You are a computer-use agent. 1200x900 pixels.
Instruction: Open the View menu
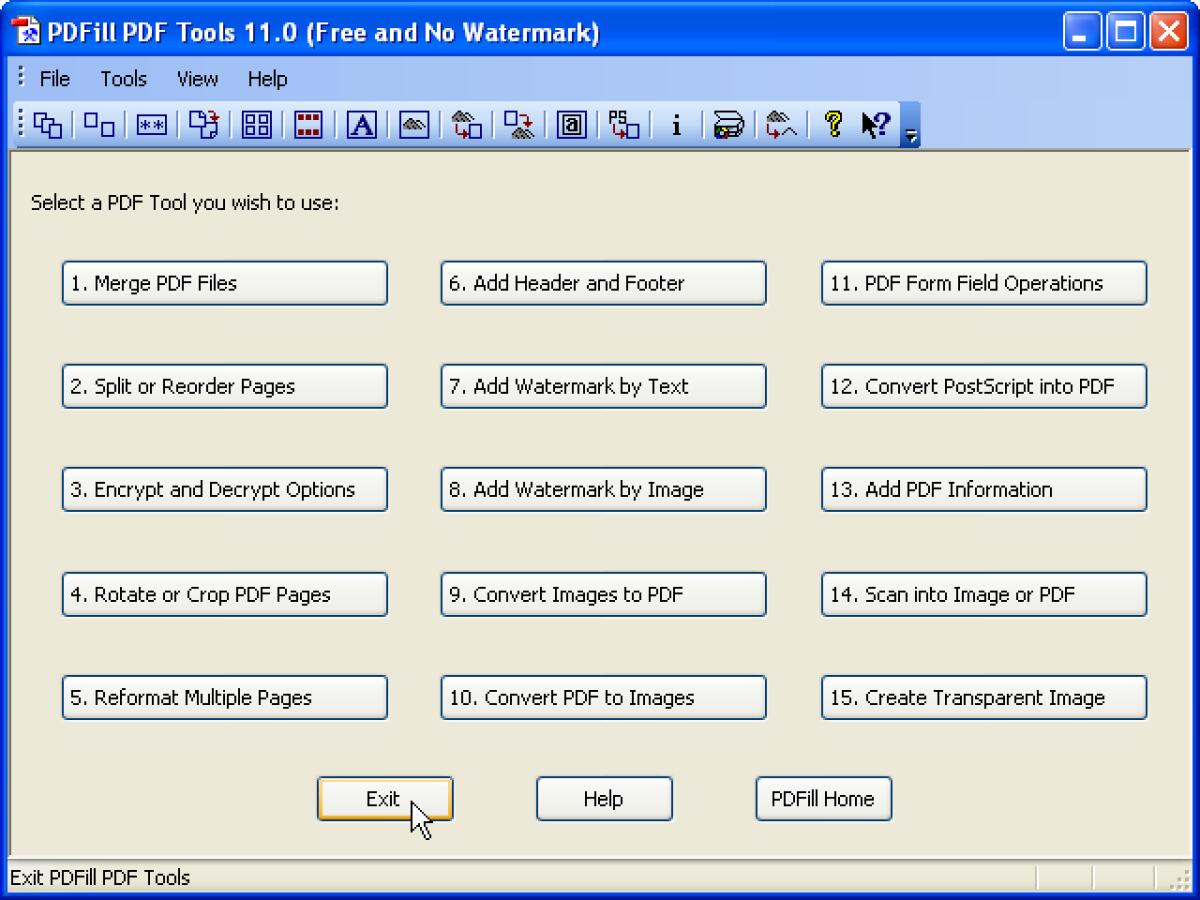[196, 79]
